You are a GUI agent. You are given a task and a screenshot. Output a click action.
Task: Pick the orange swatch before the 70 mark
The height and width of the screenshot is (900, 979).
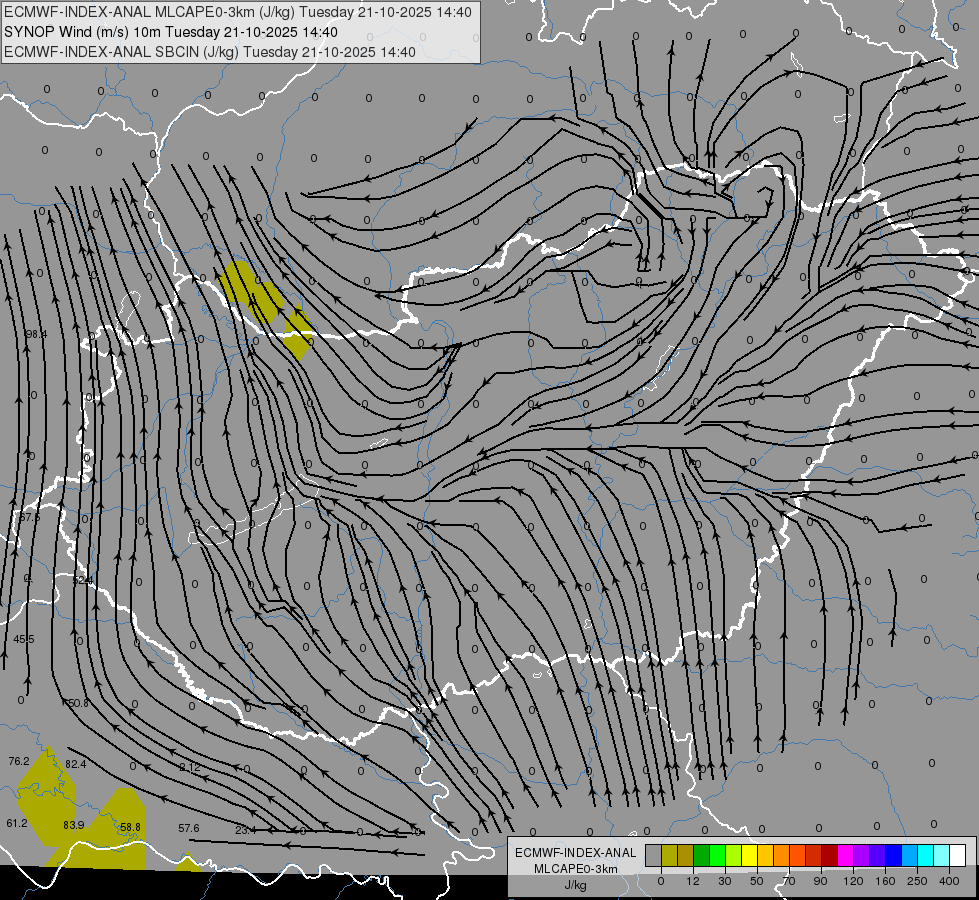[x=782, y=855]
